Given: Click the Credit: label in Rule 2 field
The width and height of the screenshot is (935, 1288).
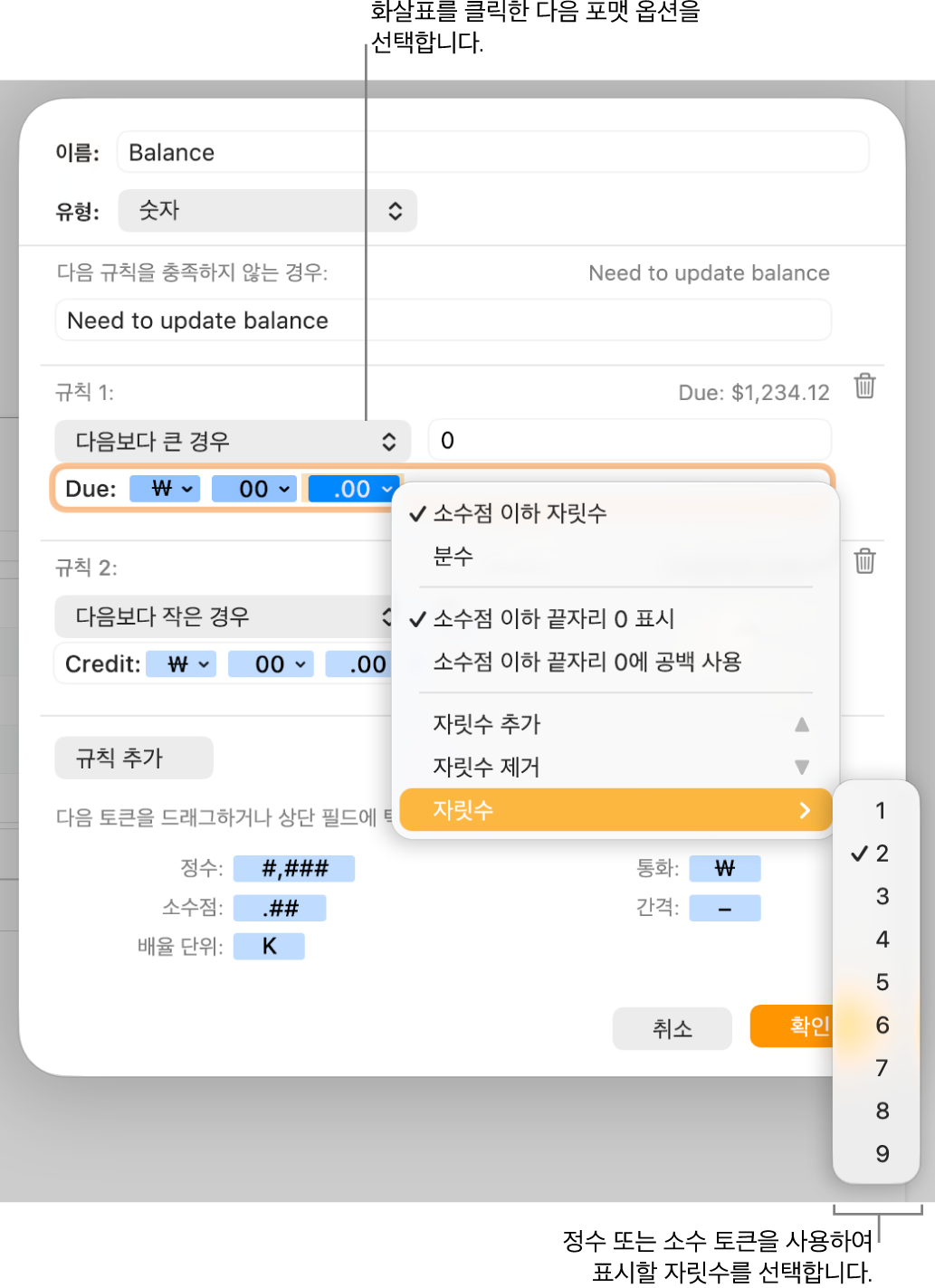Looking at the screenshot, I should (x=103, y=664).
